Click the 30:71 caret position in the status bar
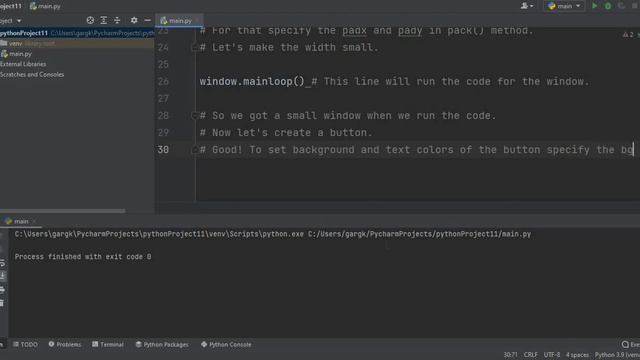Viewport: 640px width, 360px height. coord(510,355)
